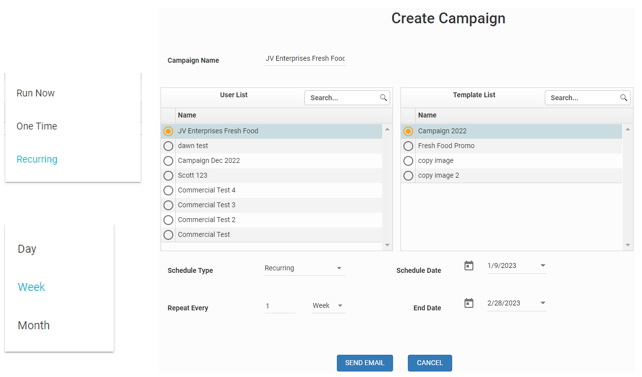Click the User List search magnifier icon
Viewport: 642px width, 377px height.
point(383,98)
